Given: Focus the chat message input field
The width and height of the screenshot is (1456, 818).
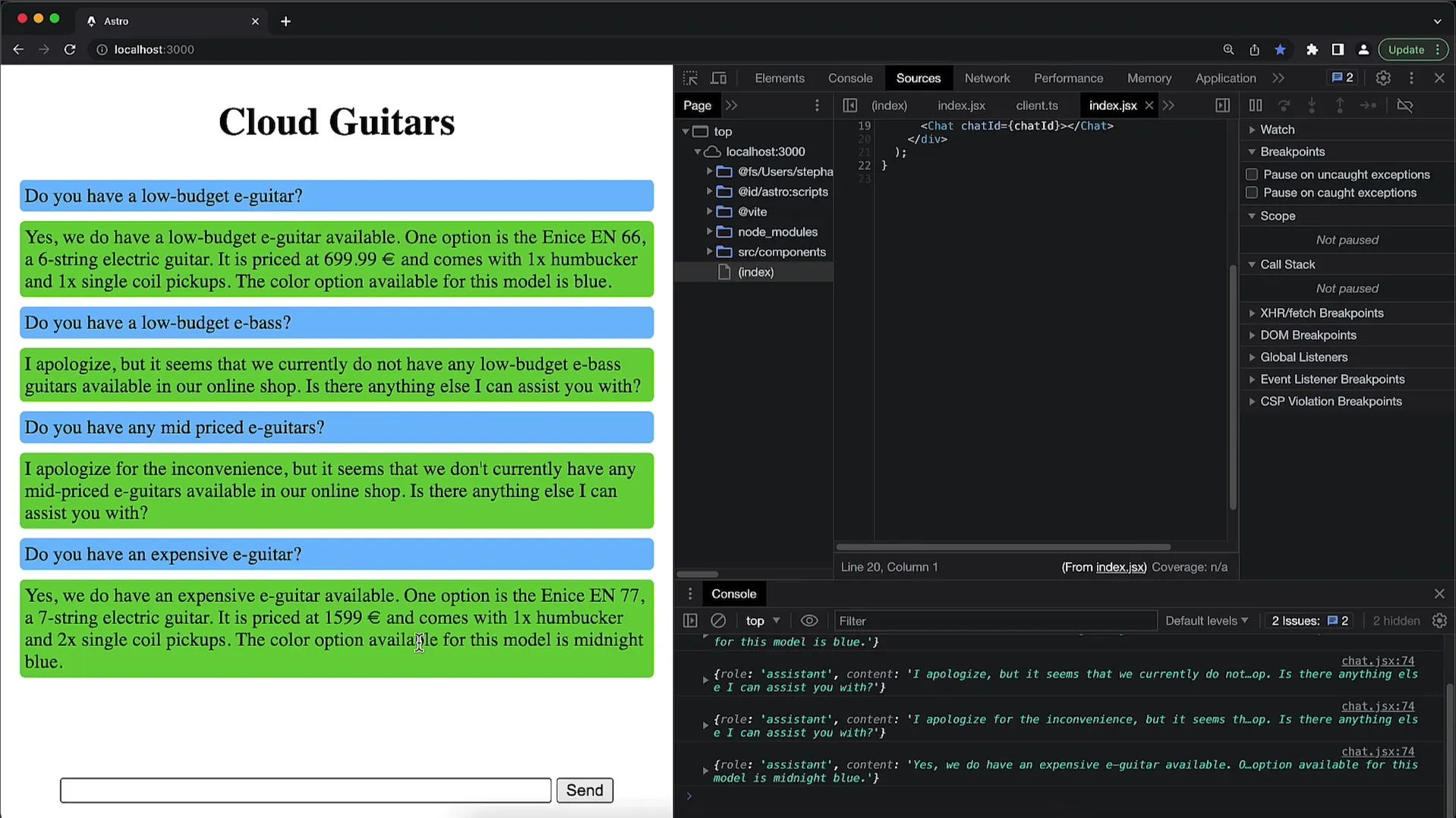Looking at the screenshot, I should (x=305, y=790).
